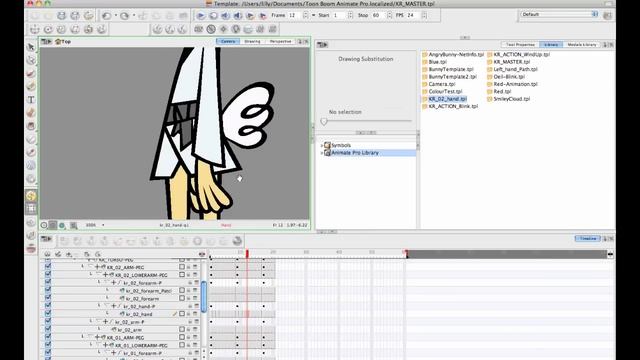Click the highlighted yellow tool in tools palette
The image size is (640, 360).
click(31, 196)
